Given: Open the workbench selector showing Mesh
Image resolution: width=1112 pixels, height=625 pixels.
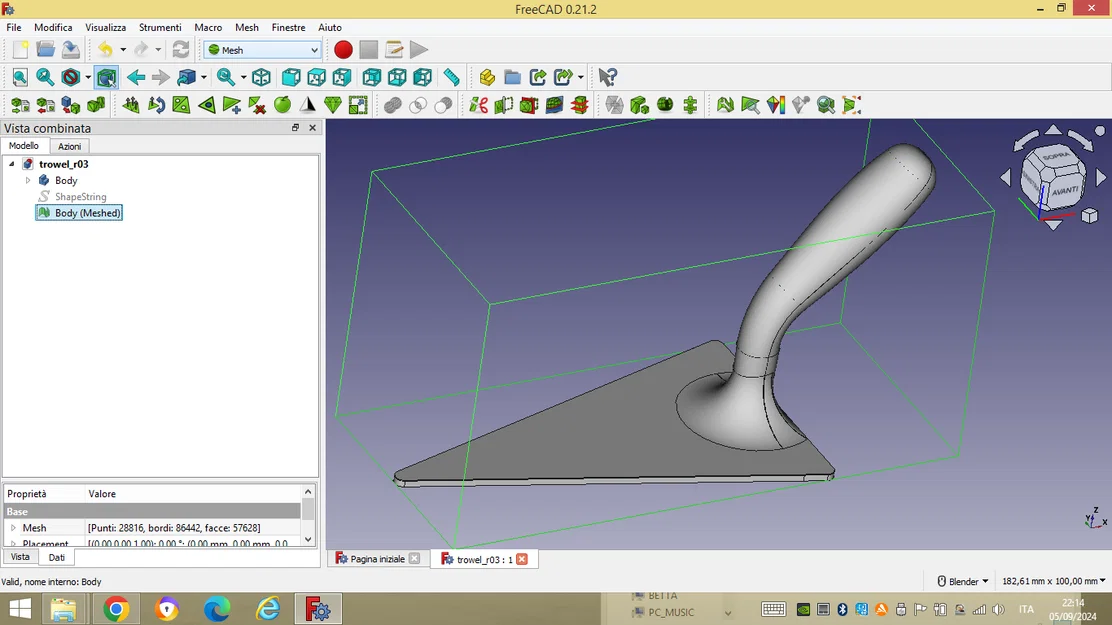Looking at the screenshot, I should (x=261, y=49).
